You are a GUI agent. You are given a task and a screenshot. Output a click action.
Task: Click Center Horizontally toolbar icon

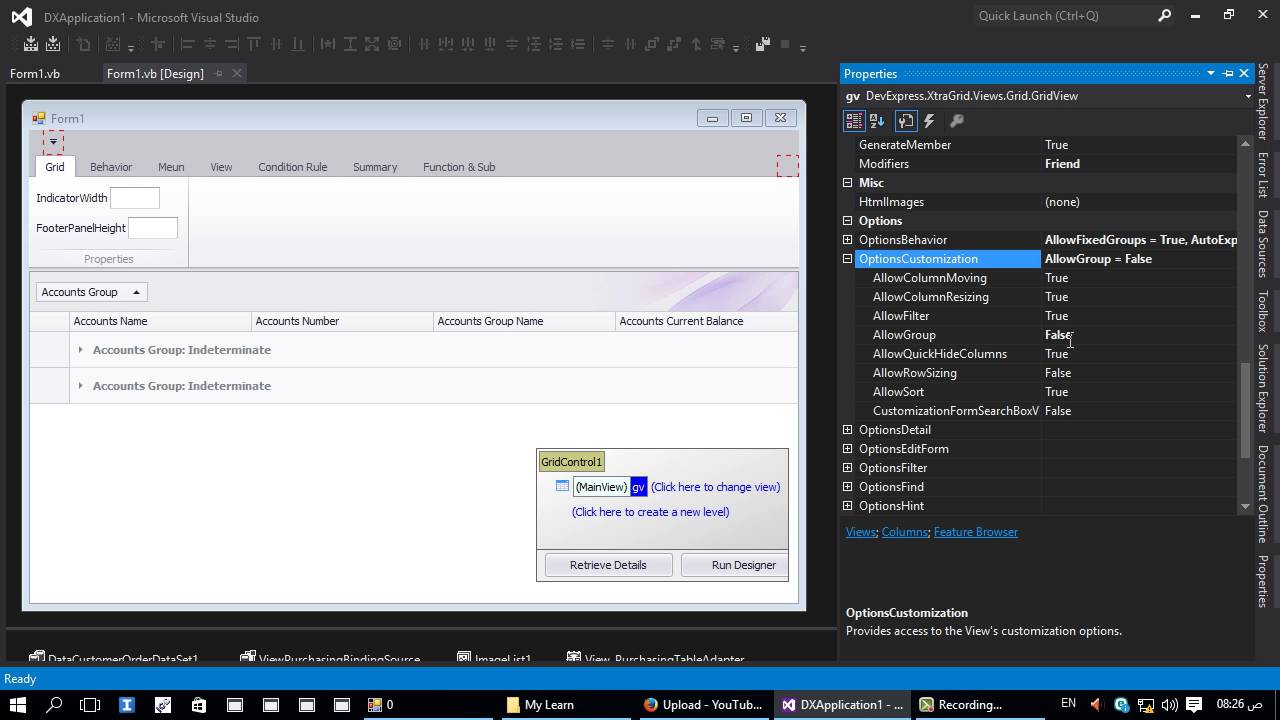(x=607, y=45)
